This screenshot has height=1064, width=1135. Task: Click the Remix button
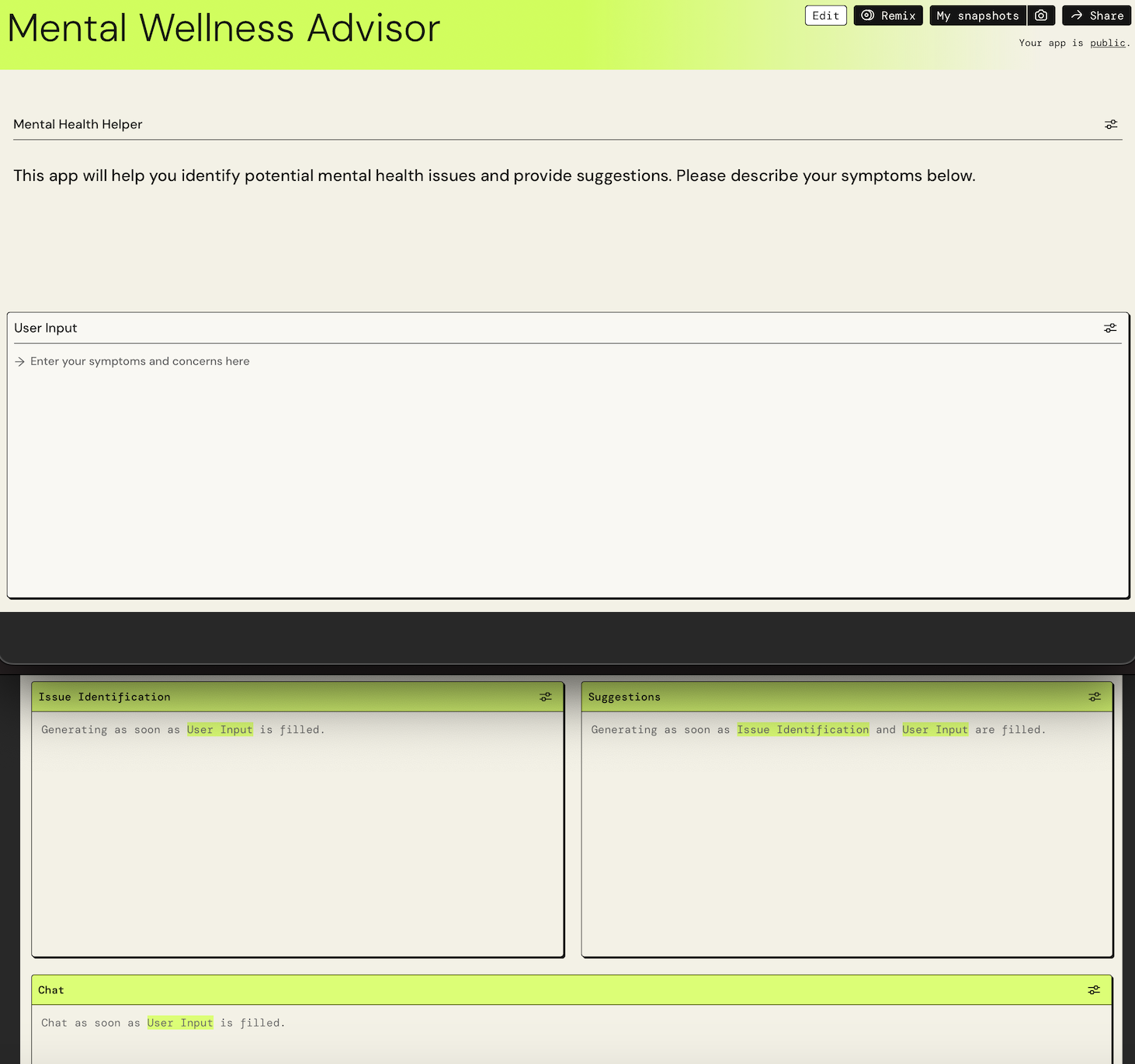coord(887,15)
